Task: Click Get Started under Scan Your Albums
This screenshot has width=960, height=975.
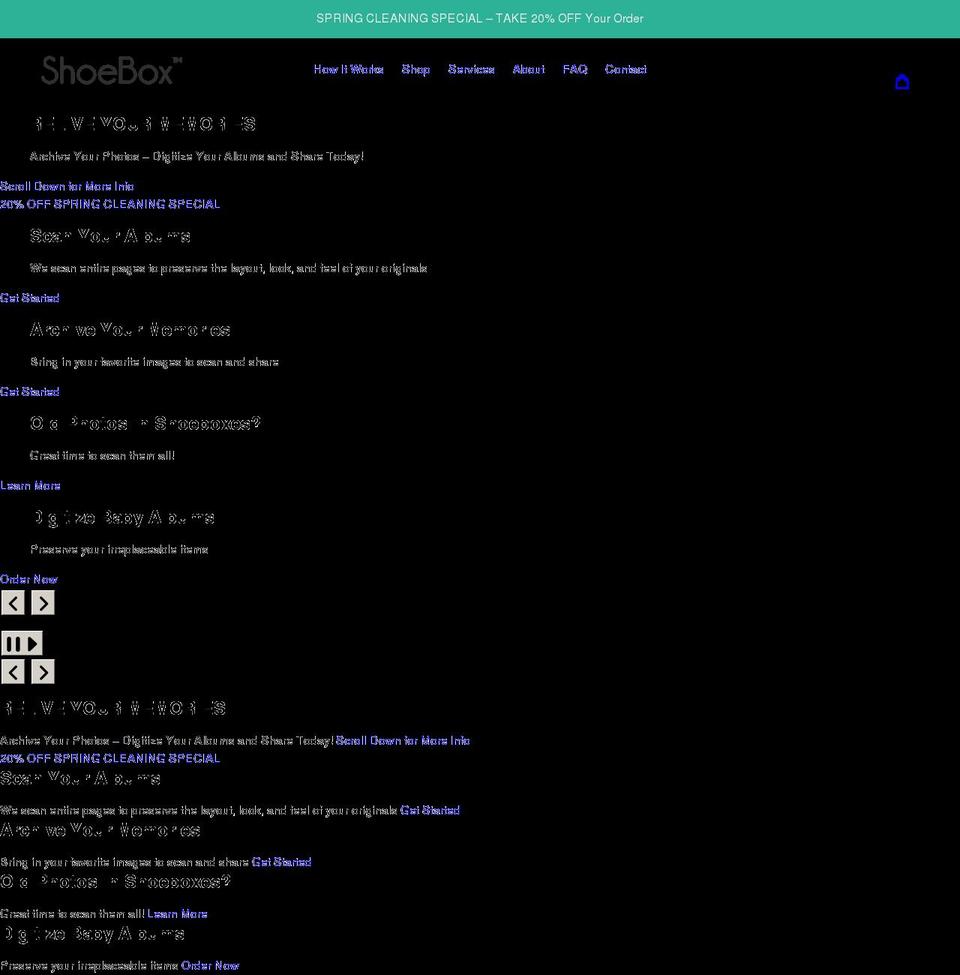Action: click(x=29, y=298)
